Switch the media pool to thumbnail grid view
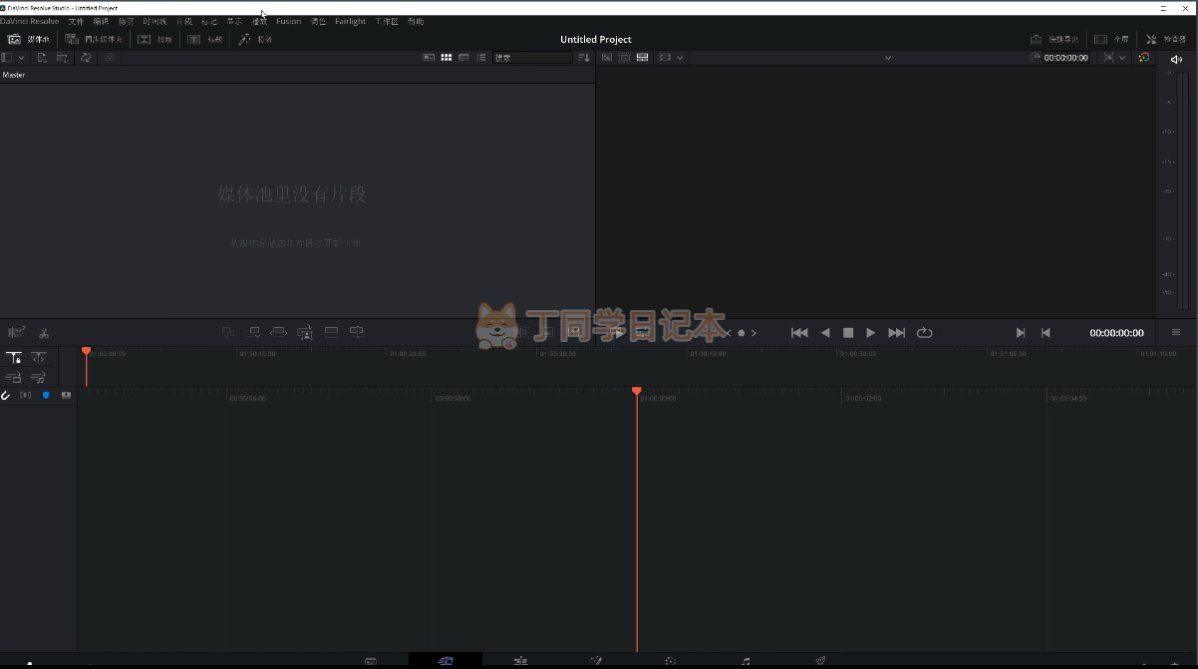The height and width of the screenshot is (669, 1198). pos(446,58)
